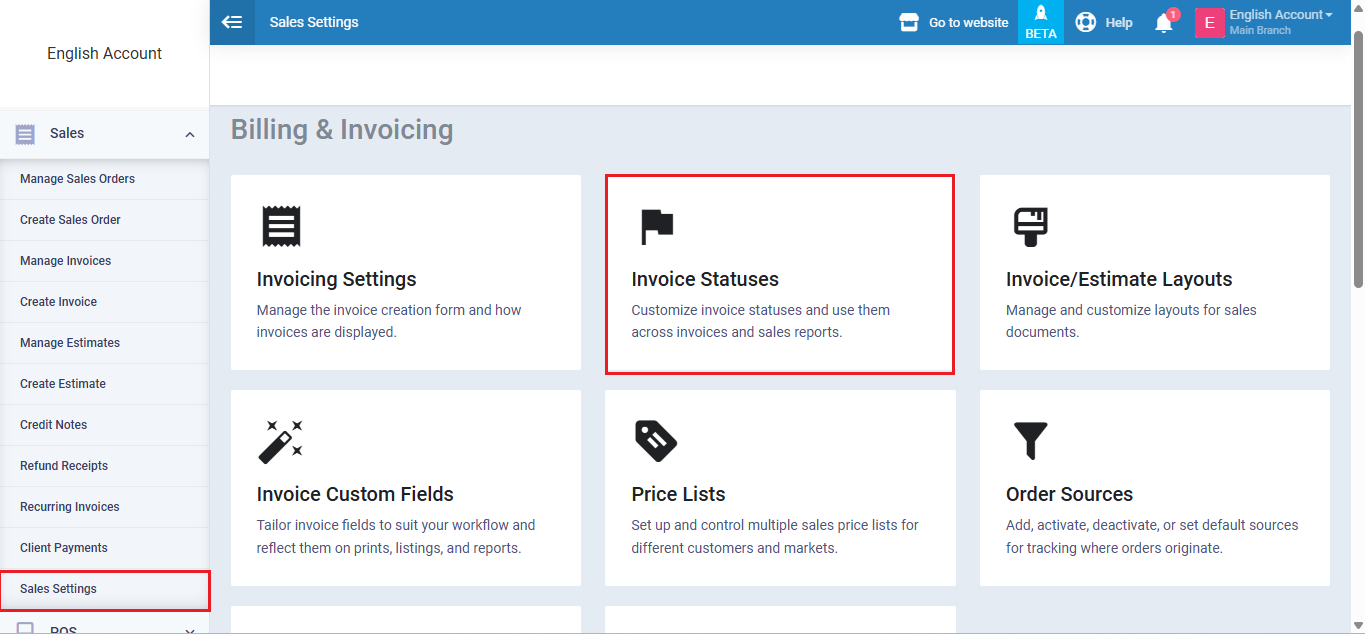
Task: Open the notifications bell
Action: pos(1163,23)
